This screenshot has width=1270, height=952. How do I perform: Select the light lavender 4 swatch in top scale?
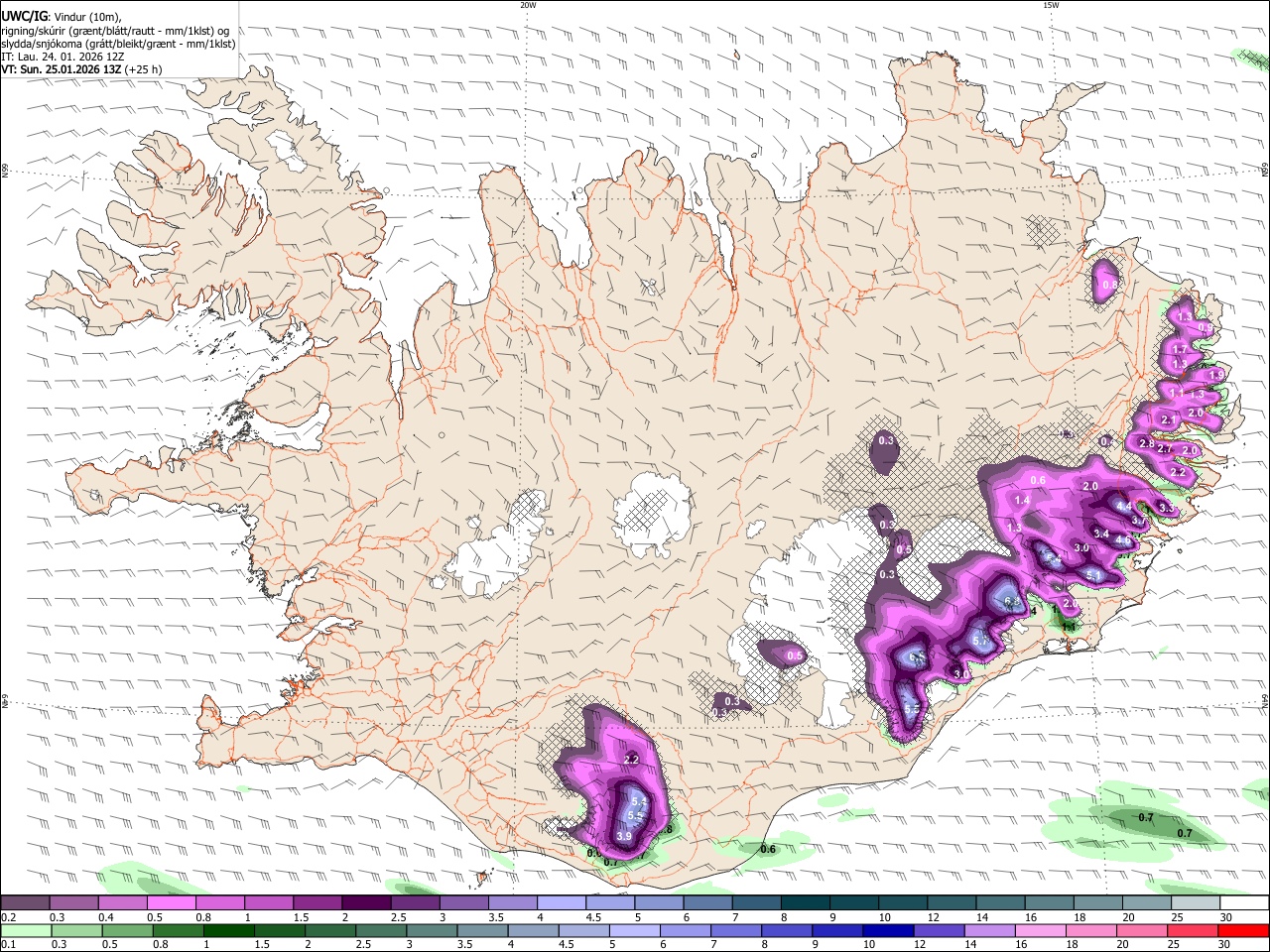562,902
